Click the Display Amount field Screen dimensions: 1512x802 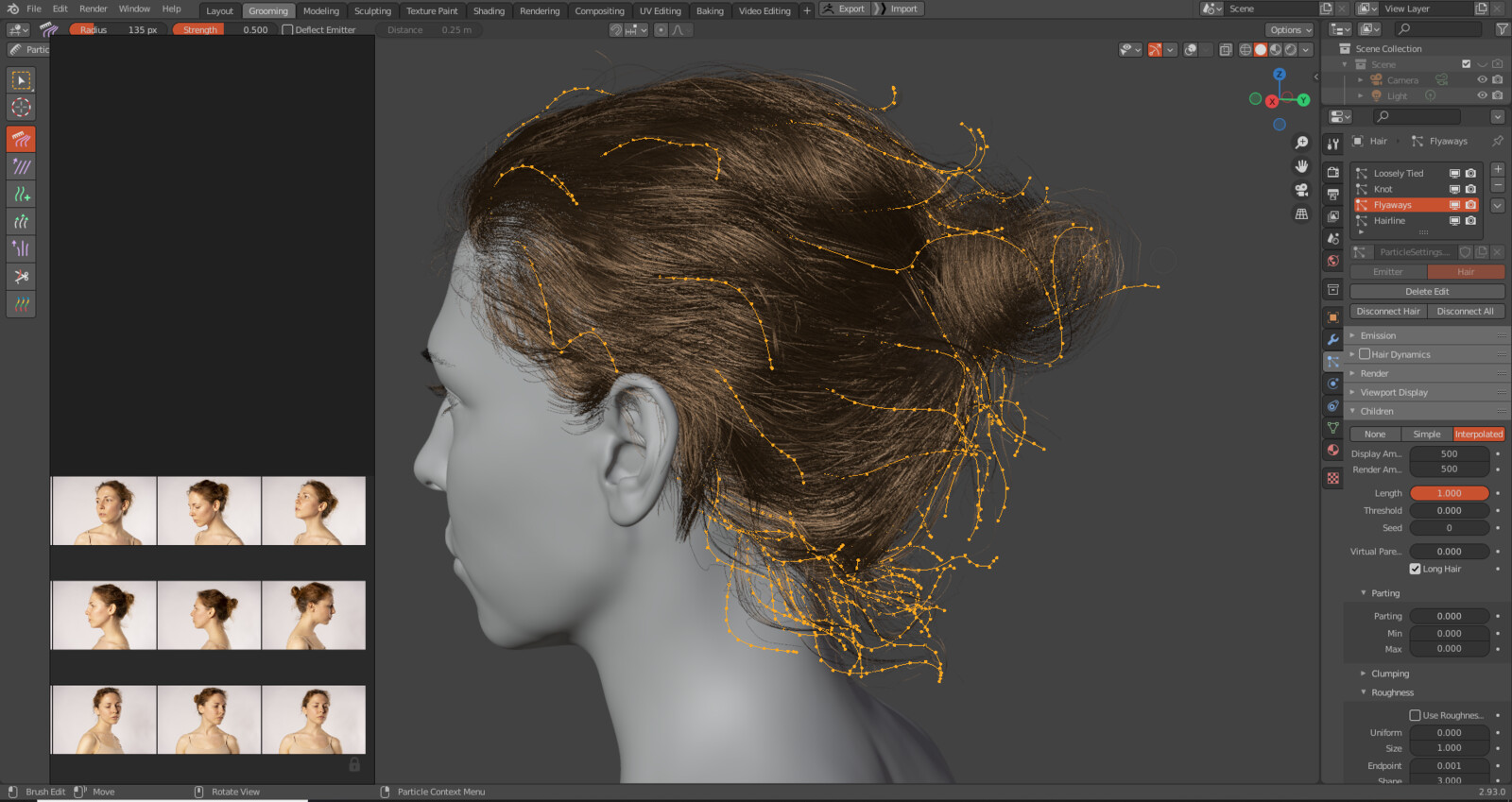(x=1450, y=454)
